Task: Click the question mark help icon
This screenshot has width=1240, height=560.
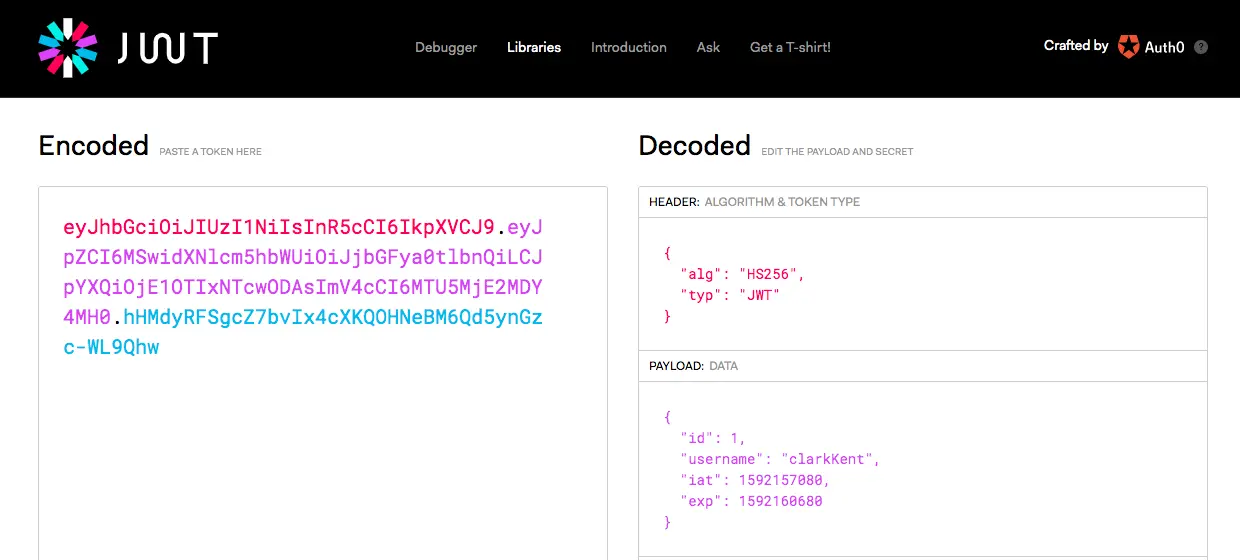Action: (1201, 47)
